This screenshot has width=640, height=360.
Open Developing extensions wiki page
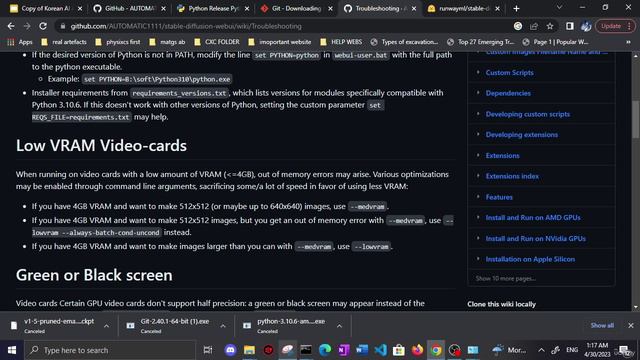point(522,135)
